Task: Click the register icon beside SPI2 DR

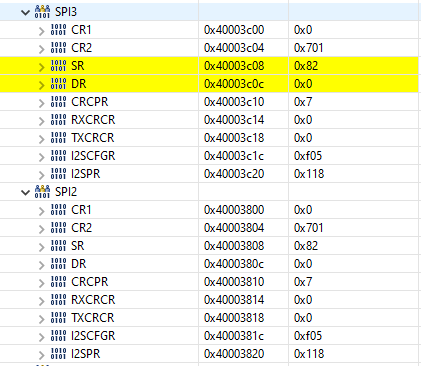Action: pyautogui.click(x=58, y=264)
